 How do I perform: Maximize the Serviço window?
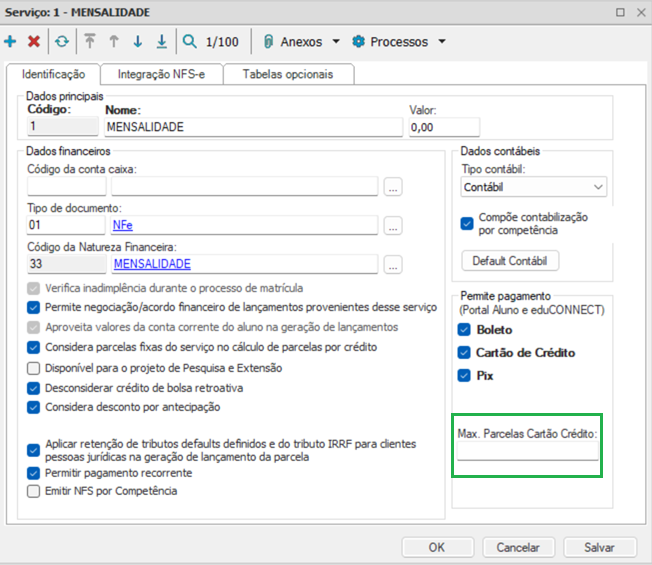click(x=620, y=12)
